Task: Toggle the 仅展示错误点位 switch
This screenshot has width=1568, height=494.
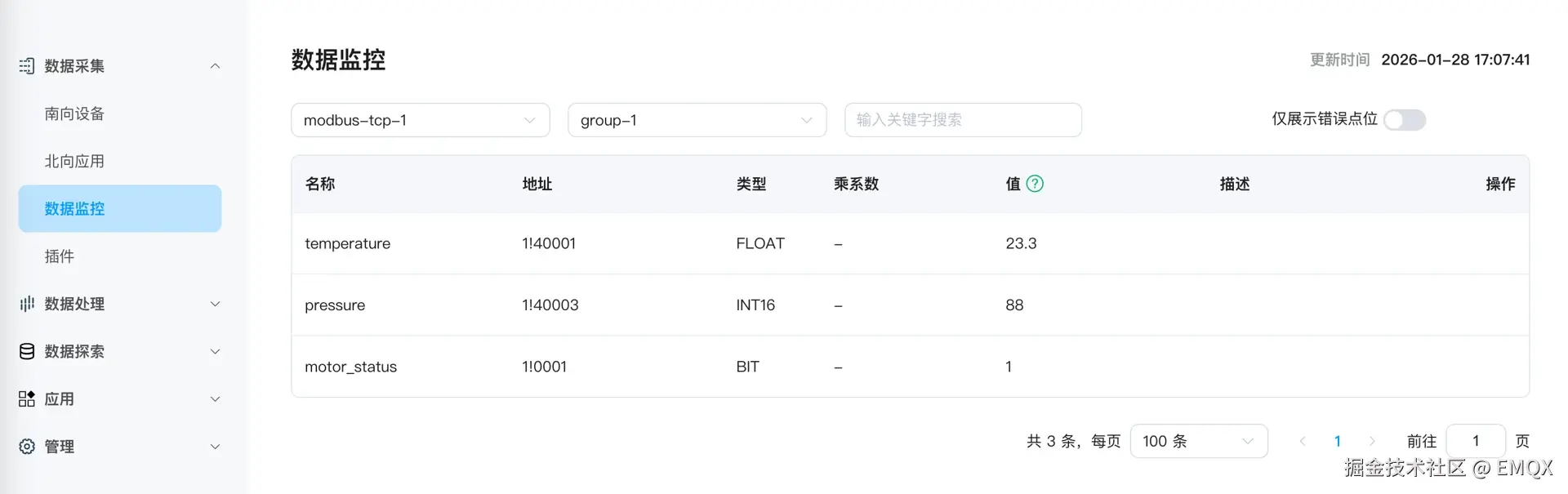Action: point(1405,120)
